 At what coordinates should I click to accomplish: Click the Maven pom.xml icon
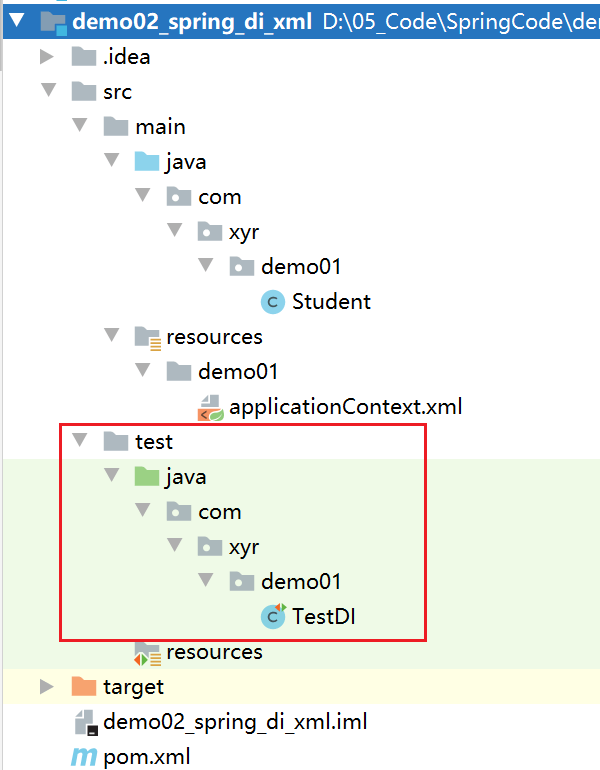(83, 757)
